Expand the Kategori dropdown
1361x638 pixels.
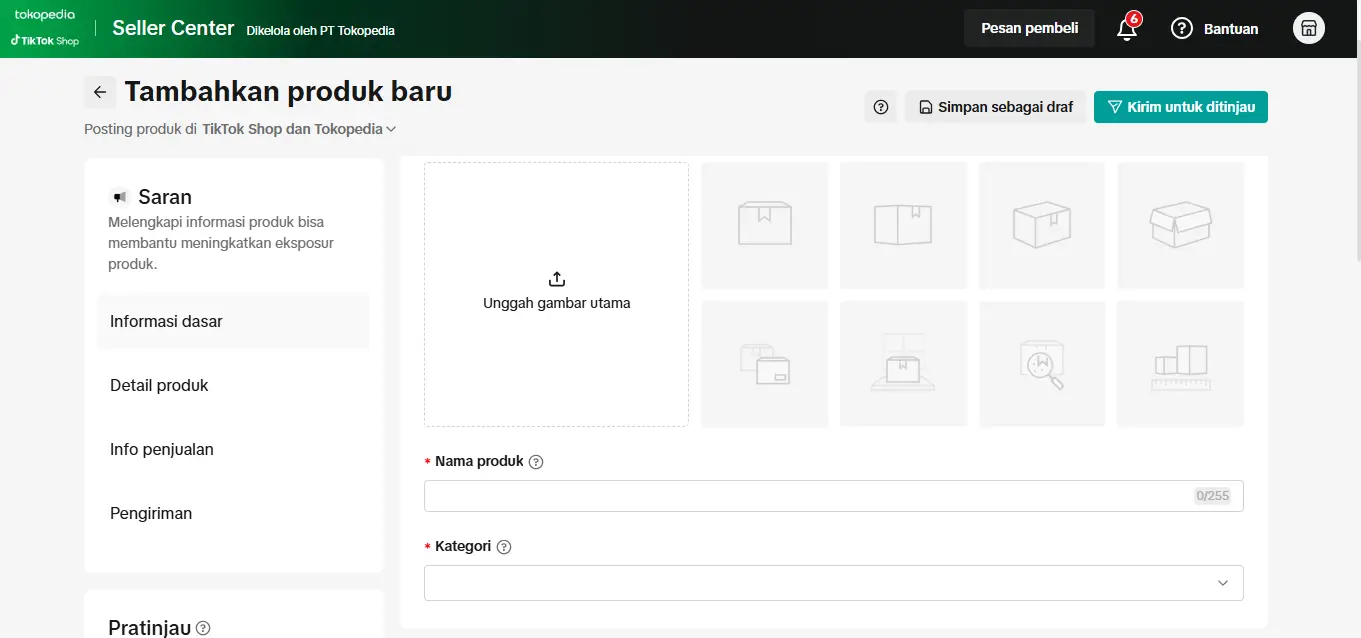pyautogui.click(x=1222, y=583)
